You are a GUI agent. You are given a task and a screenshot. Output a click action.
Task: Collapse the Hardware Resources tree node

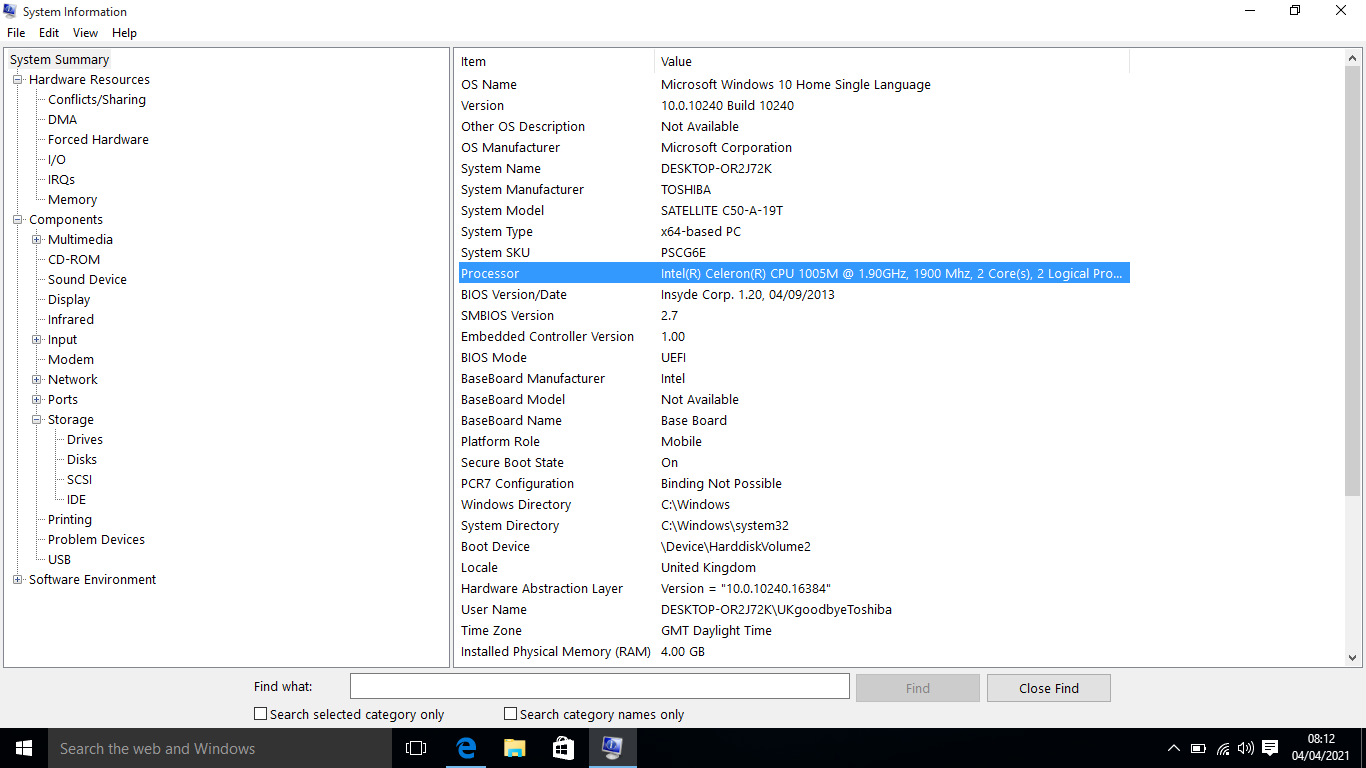[x=17, y=80]
